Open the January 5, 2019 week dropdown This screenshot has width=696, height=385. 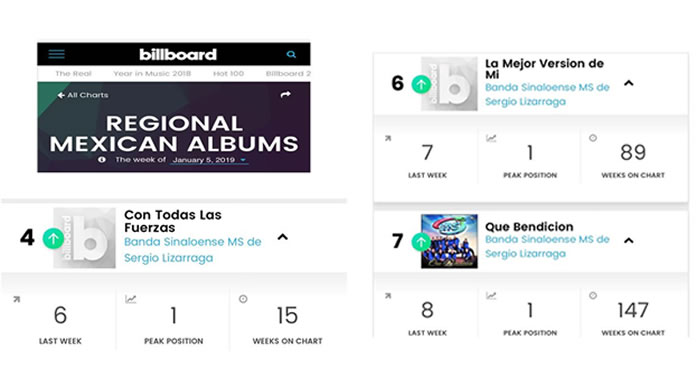tap(209, 160)
